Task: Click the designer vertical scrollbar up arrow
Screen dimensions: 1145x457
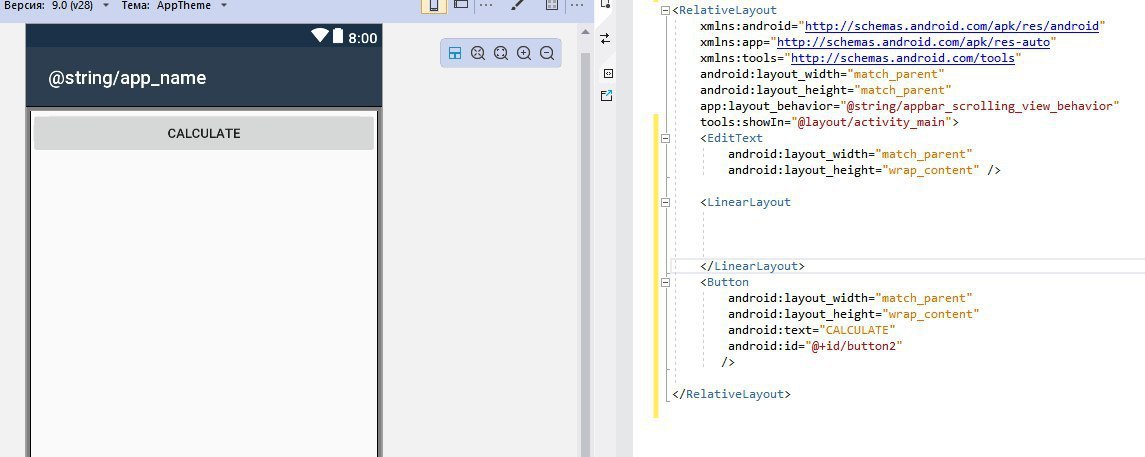Action: (x=585, y=31)
